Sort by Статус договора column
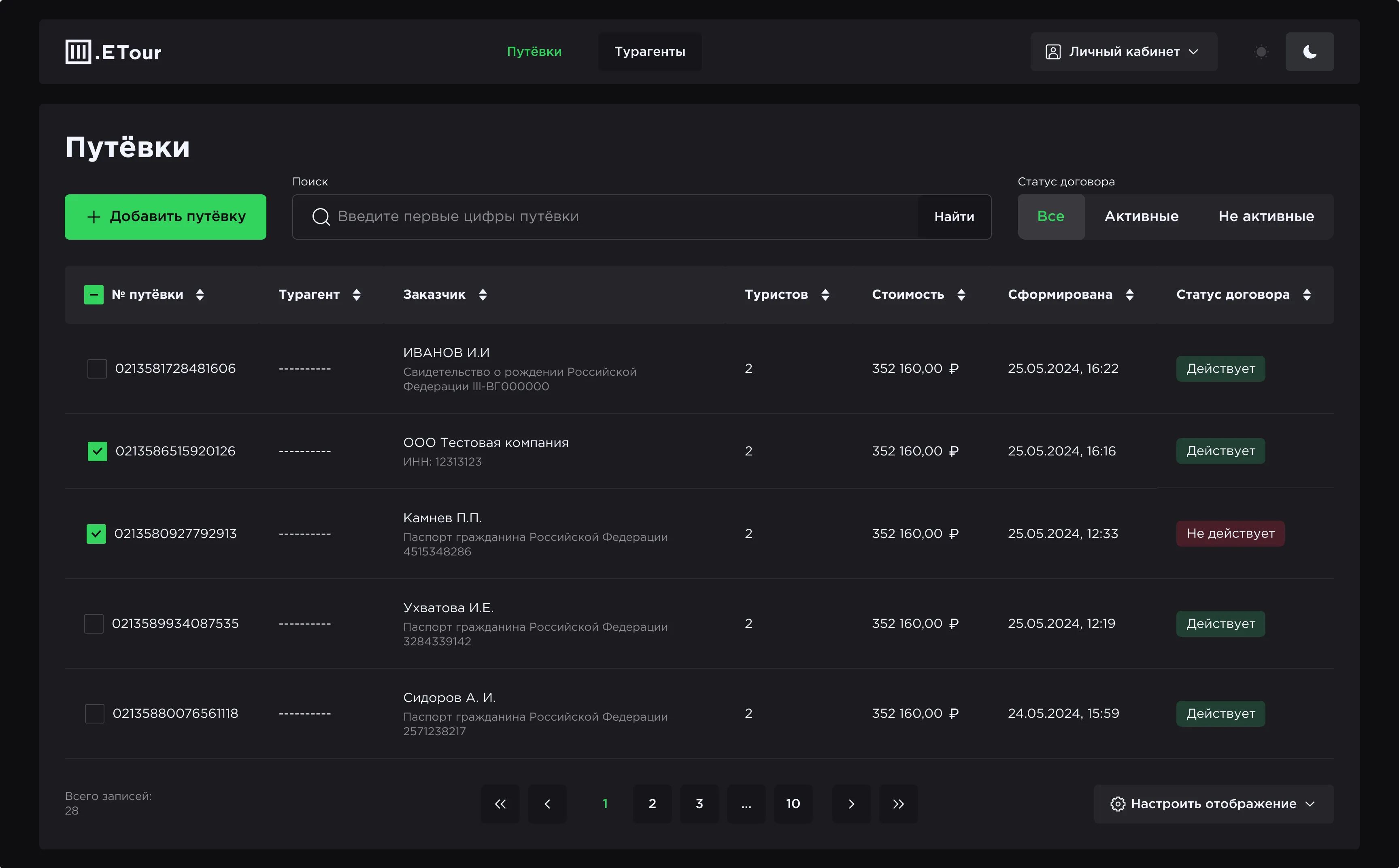Viewport: 1399px width, 868px height. (1307, 295)
